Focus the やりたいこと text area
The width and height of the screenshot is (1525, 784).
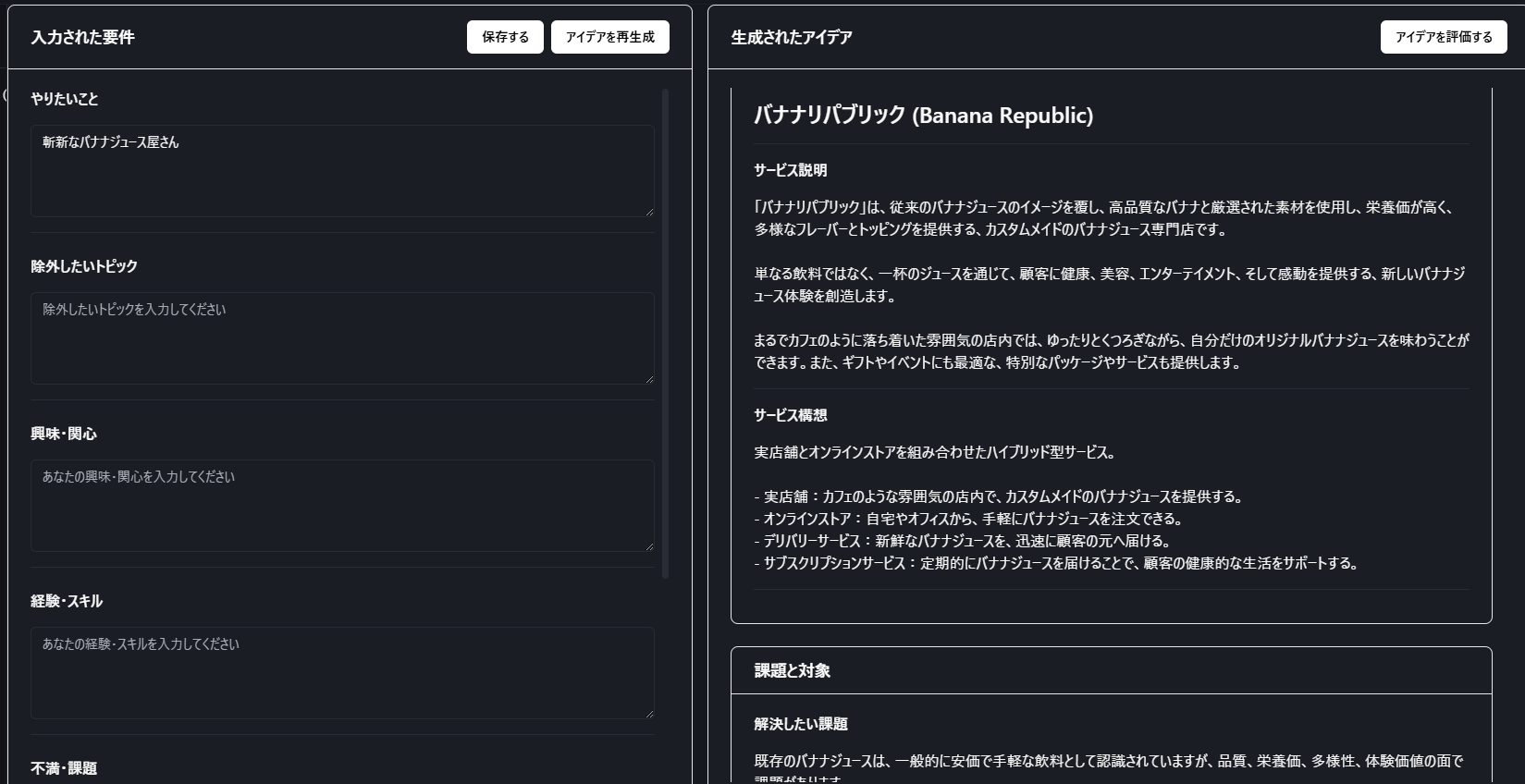342,171
